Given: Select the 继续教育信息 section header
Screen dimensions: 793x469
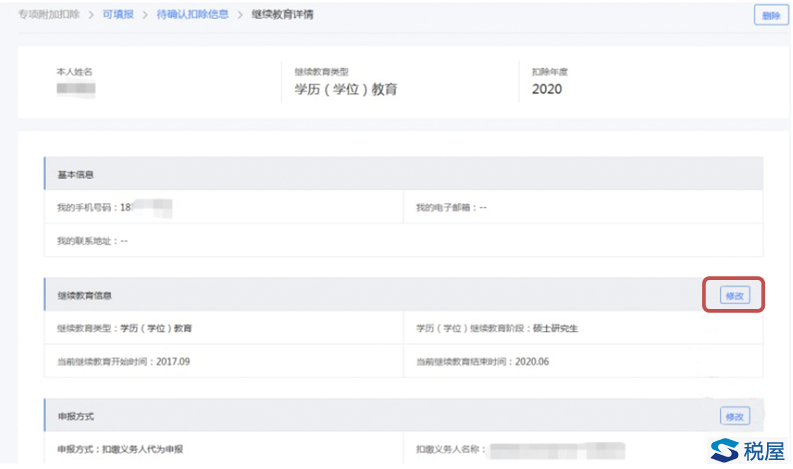Looking at the screenshot, I should coord(84,296).
